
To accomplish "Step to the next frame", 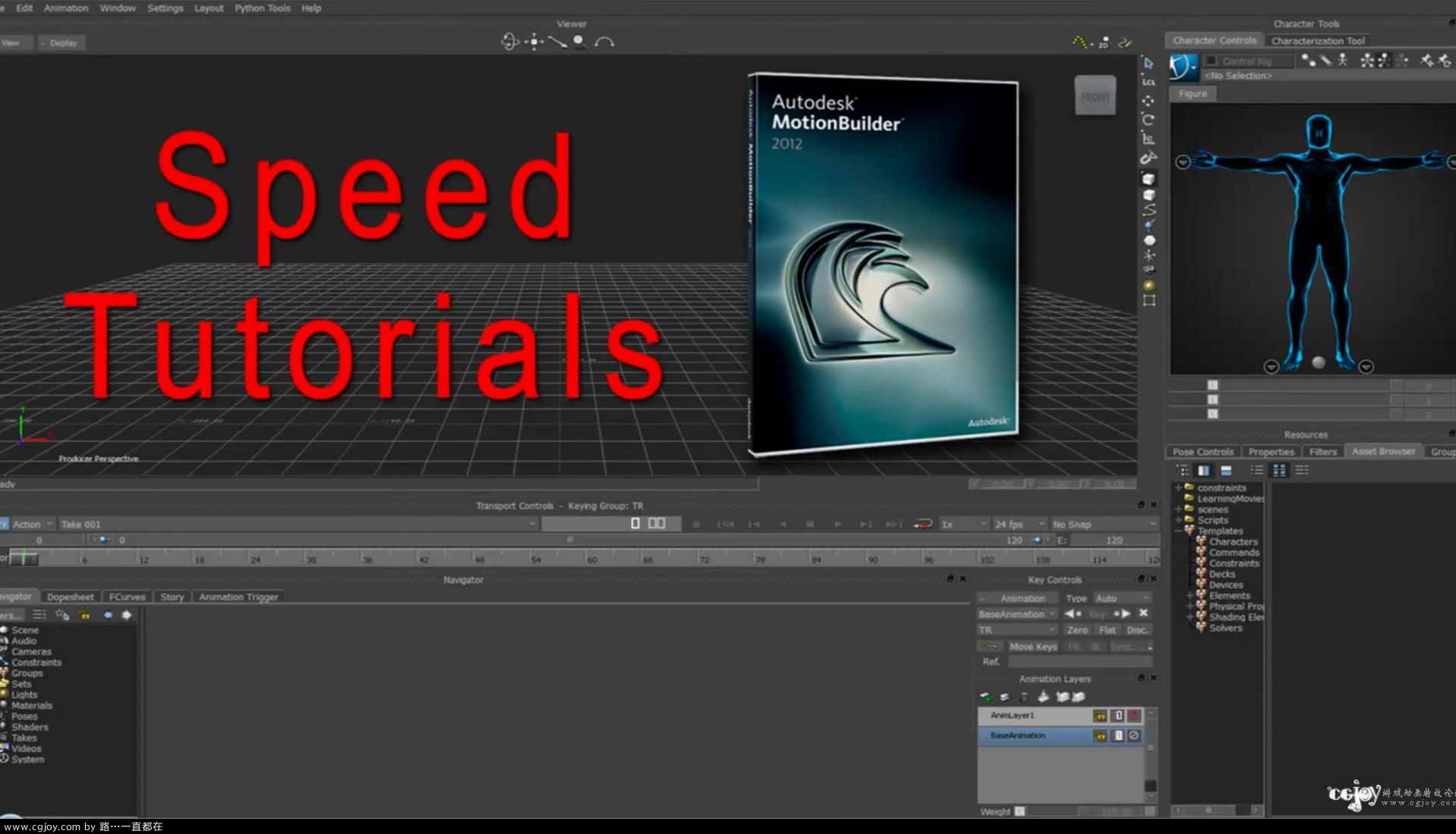I will pyautogui.click(x=865, y=524).
